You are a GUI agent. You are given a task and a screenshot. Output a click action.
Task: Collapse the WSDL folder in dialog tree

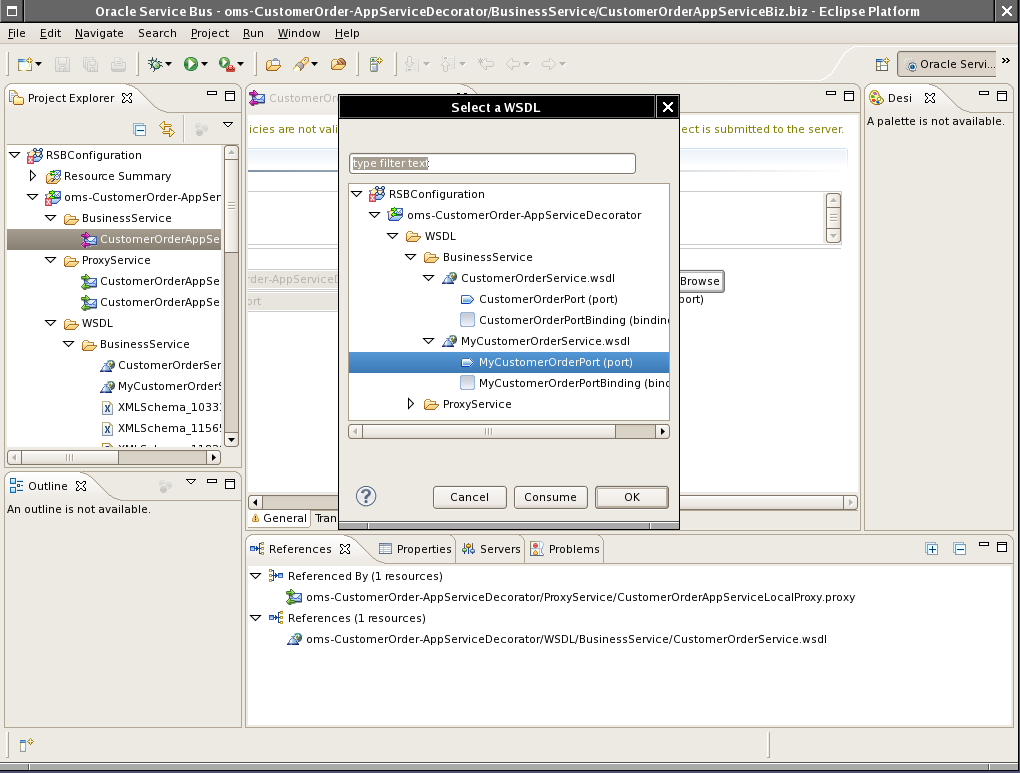tap(392, 236)
